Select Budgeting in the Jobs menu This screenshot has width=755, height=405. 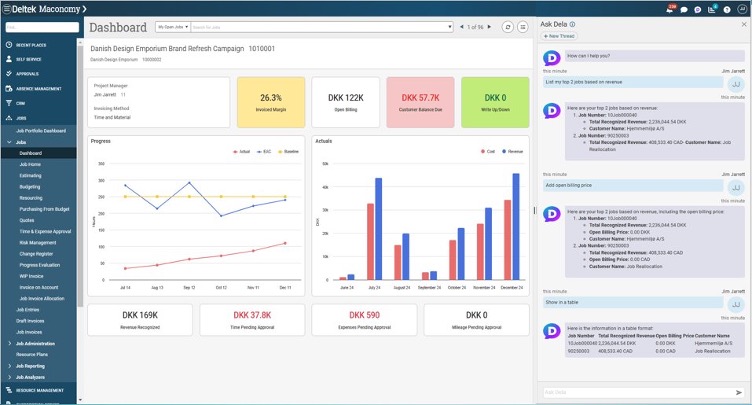point(30,186)
